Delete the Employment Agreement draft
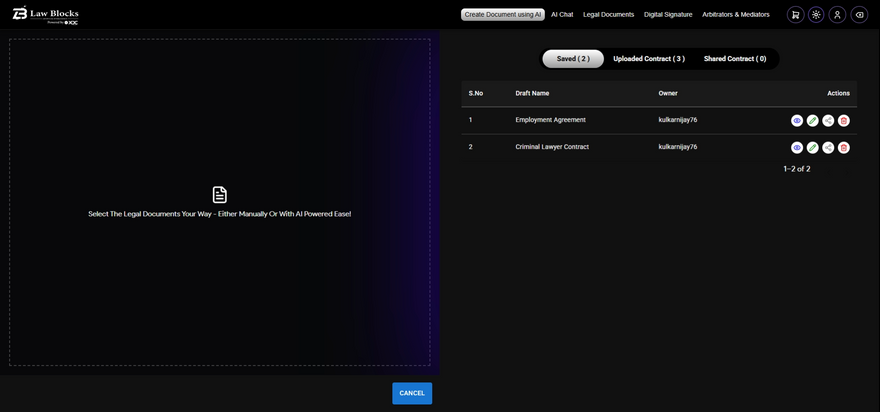 coord(844,120)
